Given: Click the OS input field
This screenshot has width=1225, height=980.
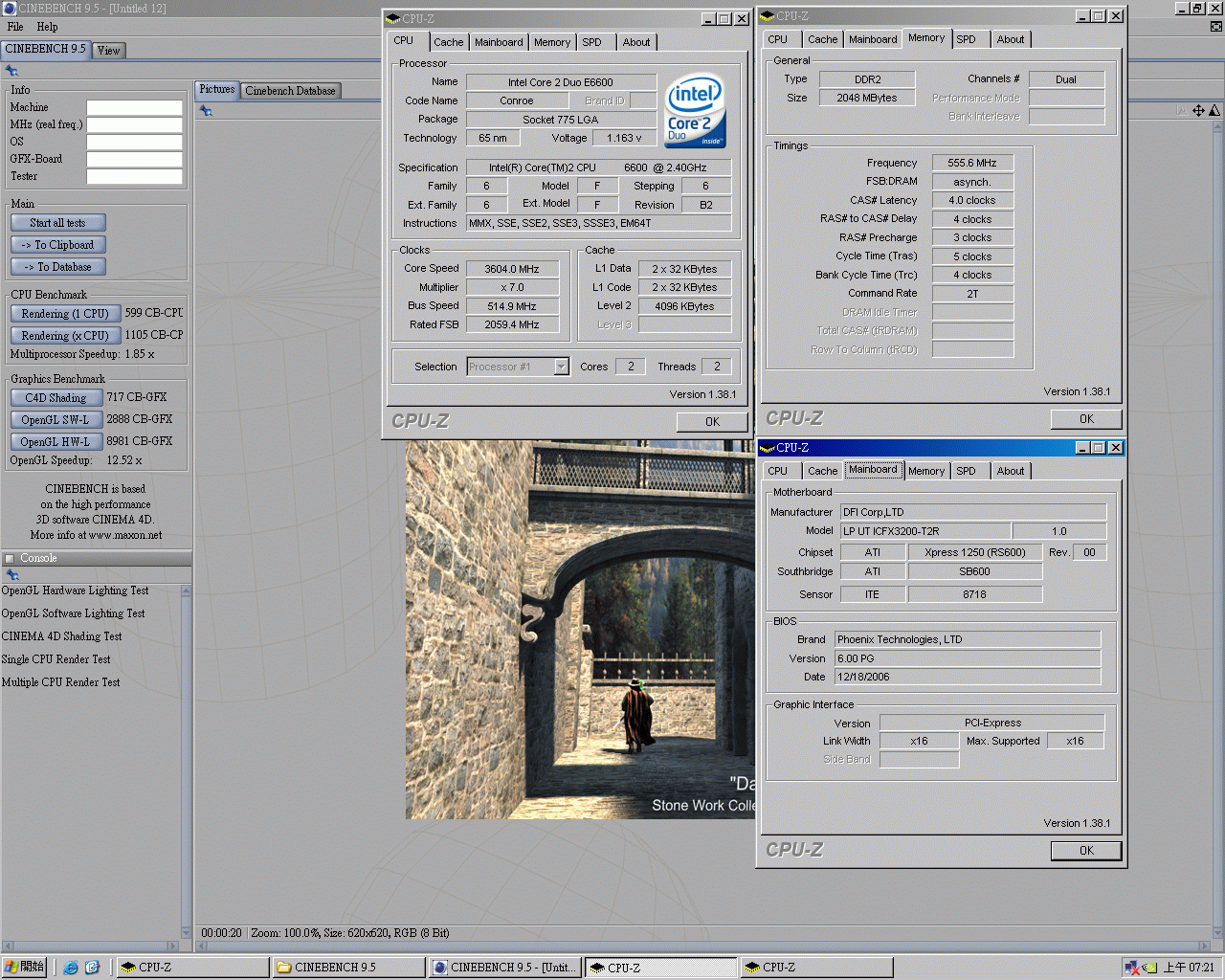Looking at the screenshot, I should [x=134, y=142].
